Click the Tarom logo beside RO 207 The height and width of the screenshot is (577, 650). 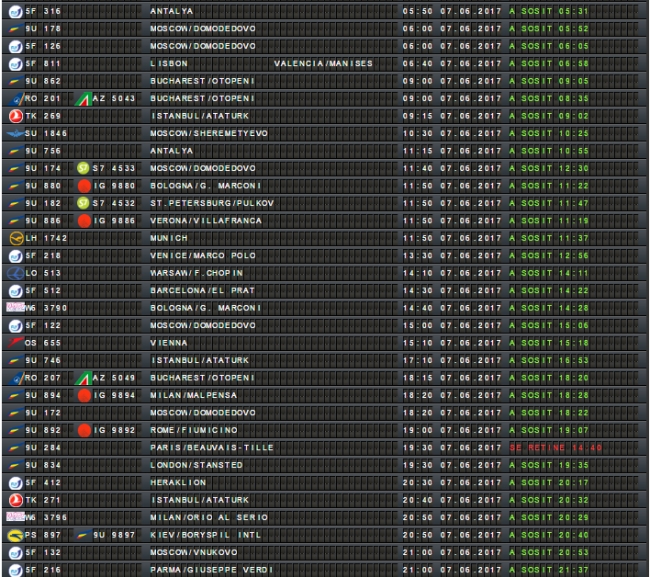(16, 378)
